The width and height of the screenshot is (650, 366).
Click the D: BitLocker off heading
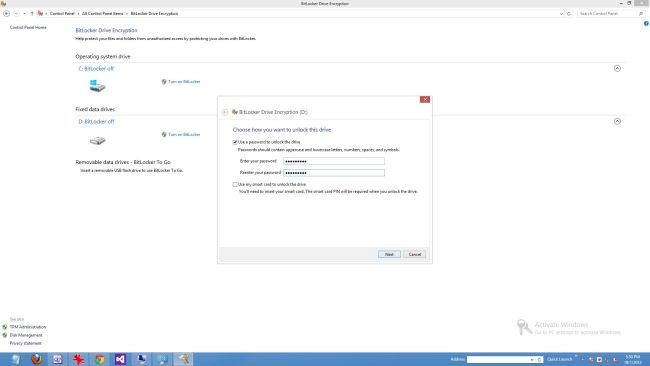[x=96, y=122]
